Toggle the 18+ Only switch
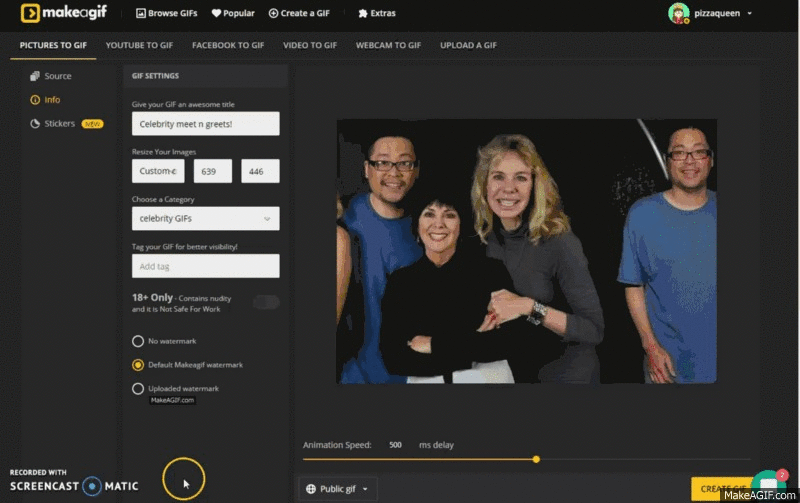Viewport: 800px width, 503px height. click(x=266, y=302)
